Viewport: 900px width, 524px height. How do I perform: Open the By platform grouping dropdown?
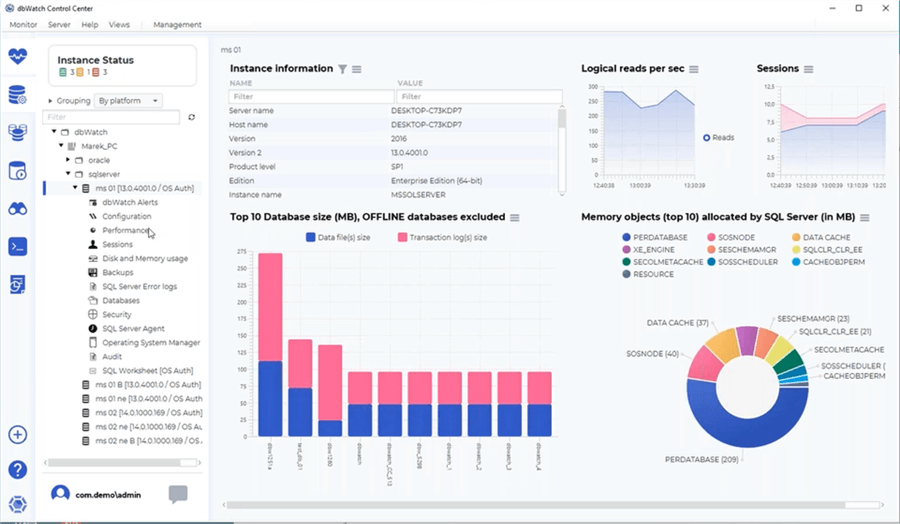(128, 100)
